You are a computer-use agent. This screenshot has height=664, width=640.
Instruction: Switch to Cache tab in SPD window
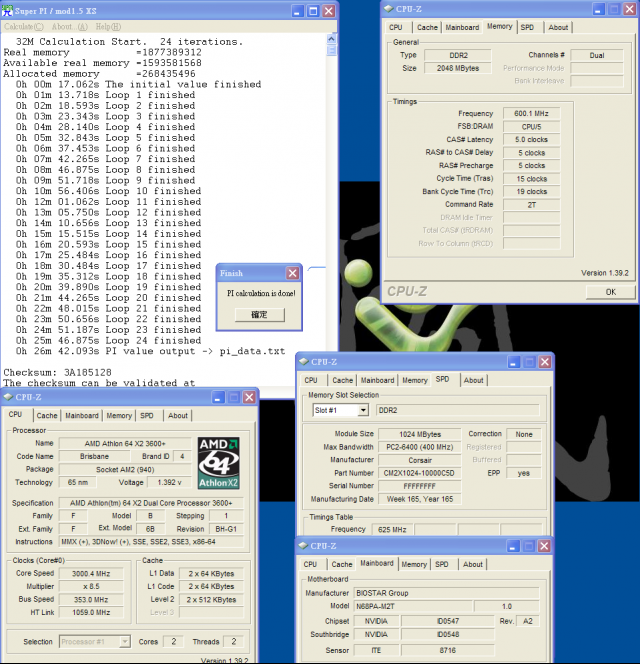coord(342,380)
